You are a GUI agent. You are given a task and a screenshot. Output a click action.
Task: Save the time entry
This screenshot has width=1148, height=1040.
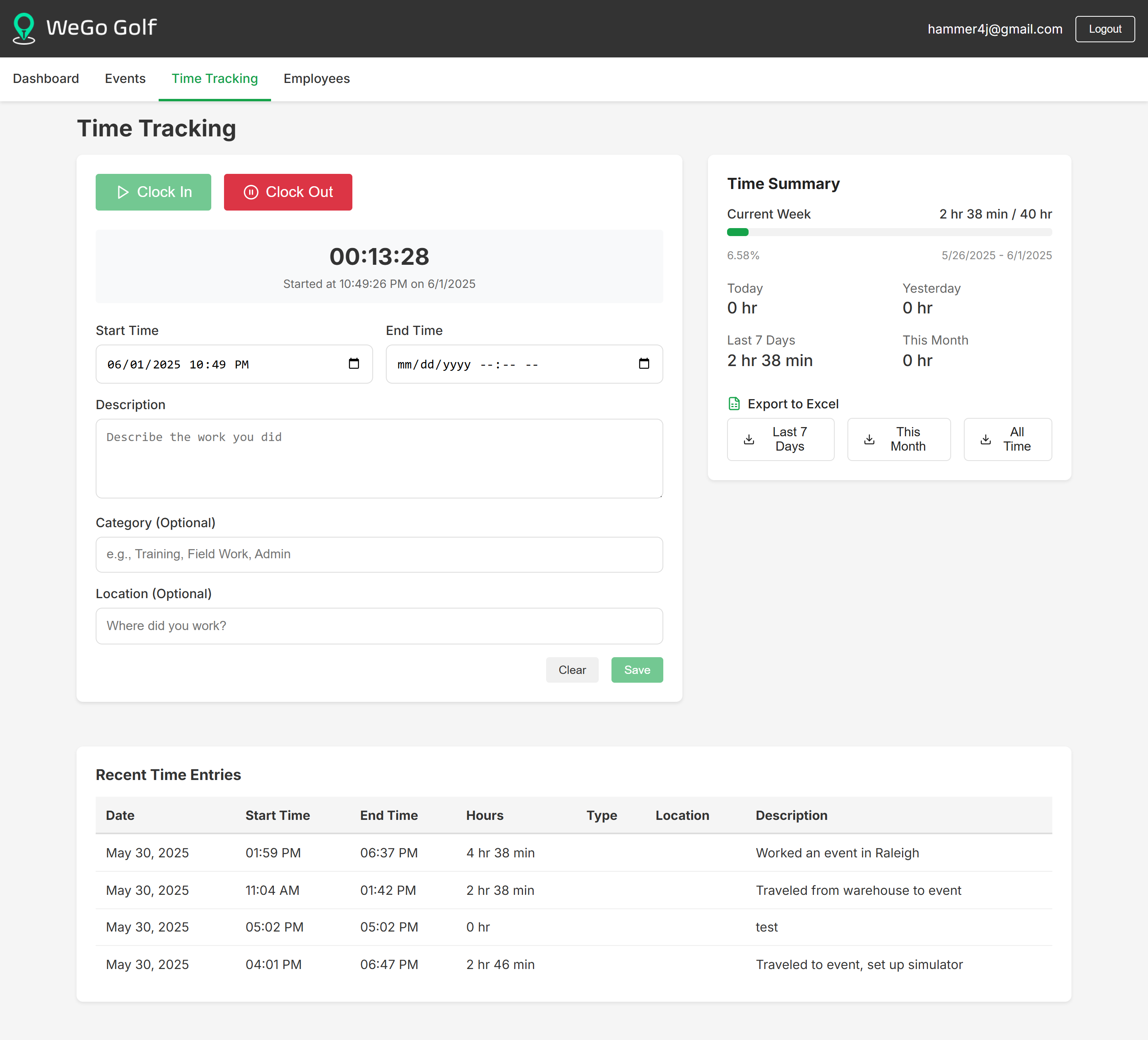(637, 670)
